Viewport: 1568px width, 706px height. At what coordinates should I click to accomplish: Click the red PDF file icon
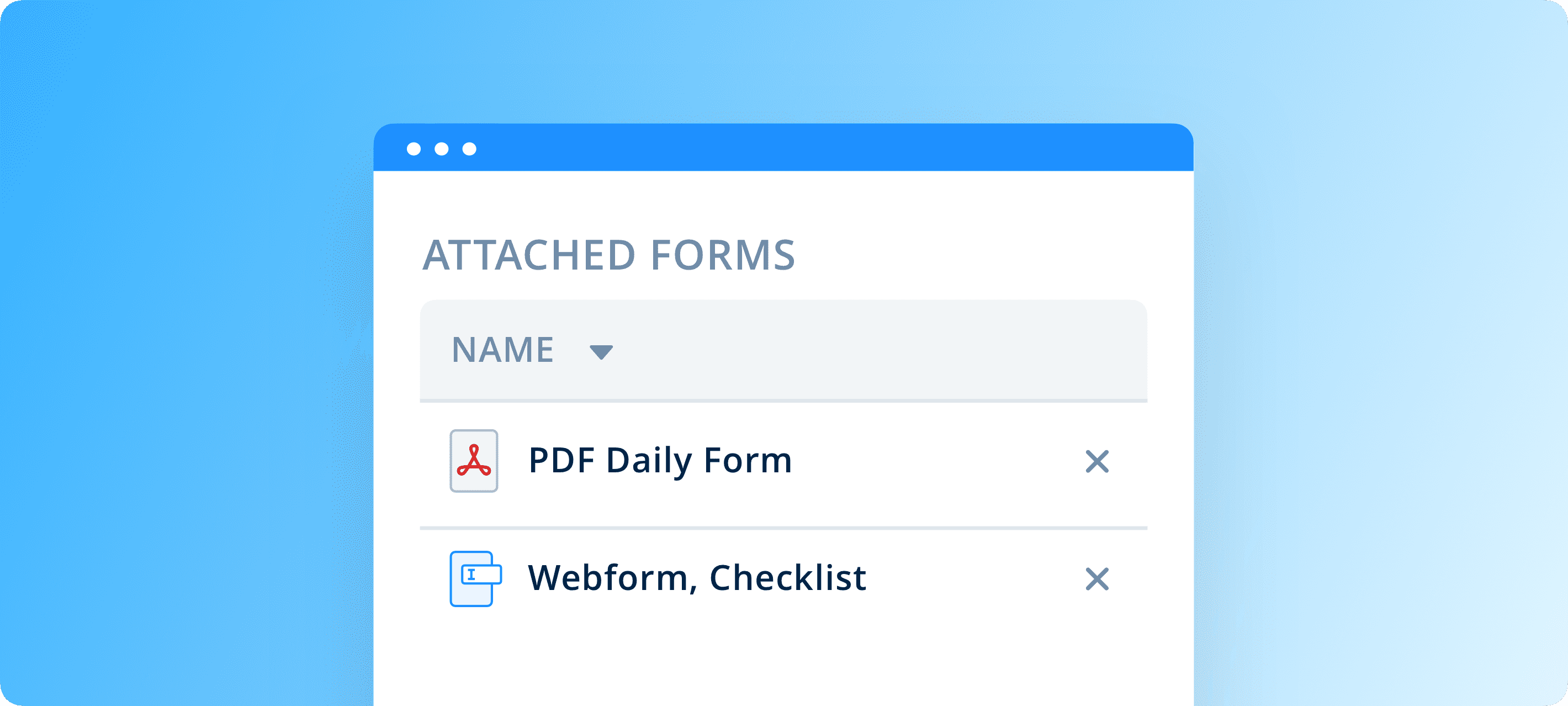point(474,461)
